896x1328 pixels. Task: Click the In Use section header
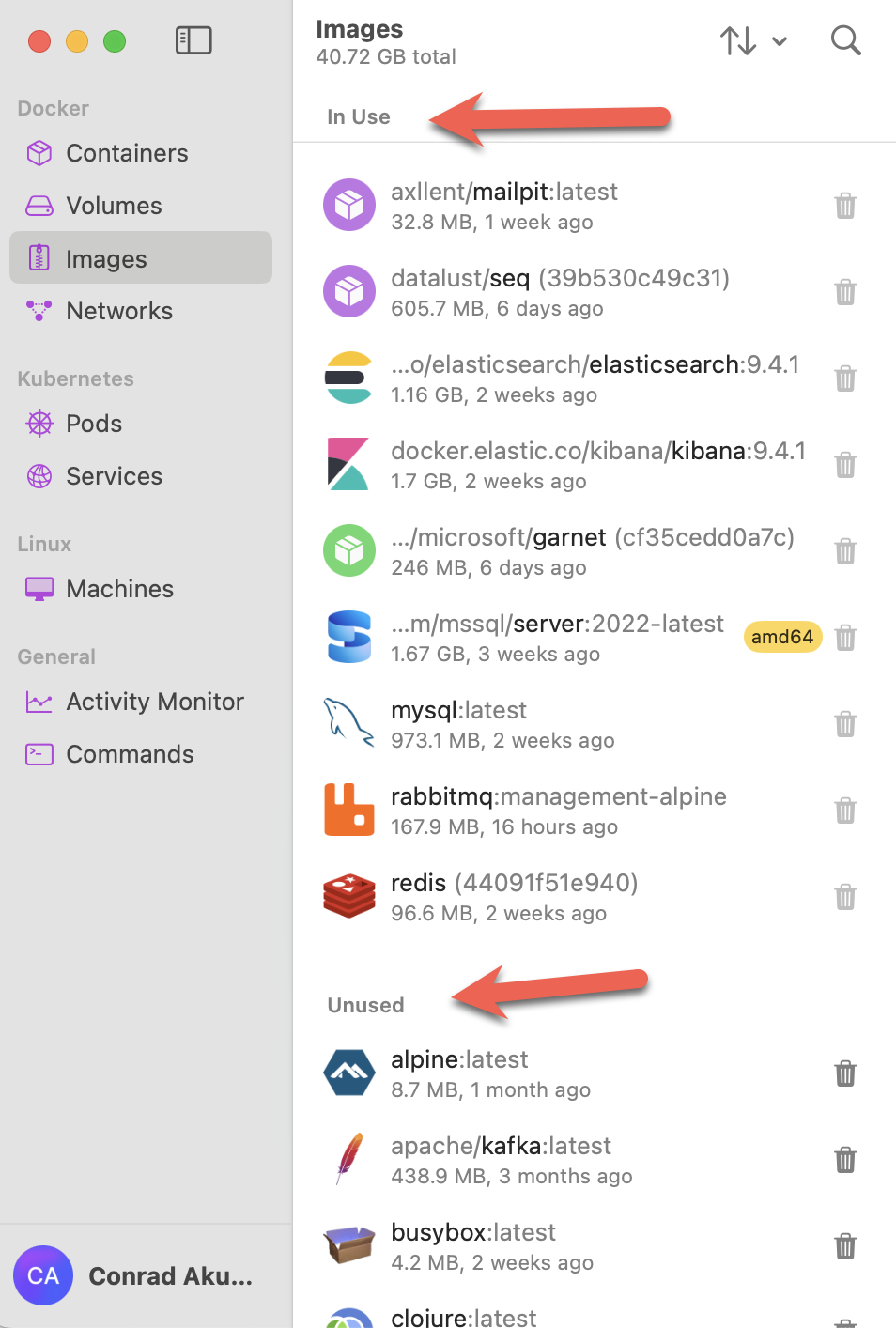tap(358, 116)
